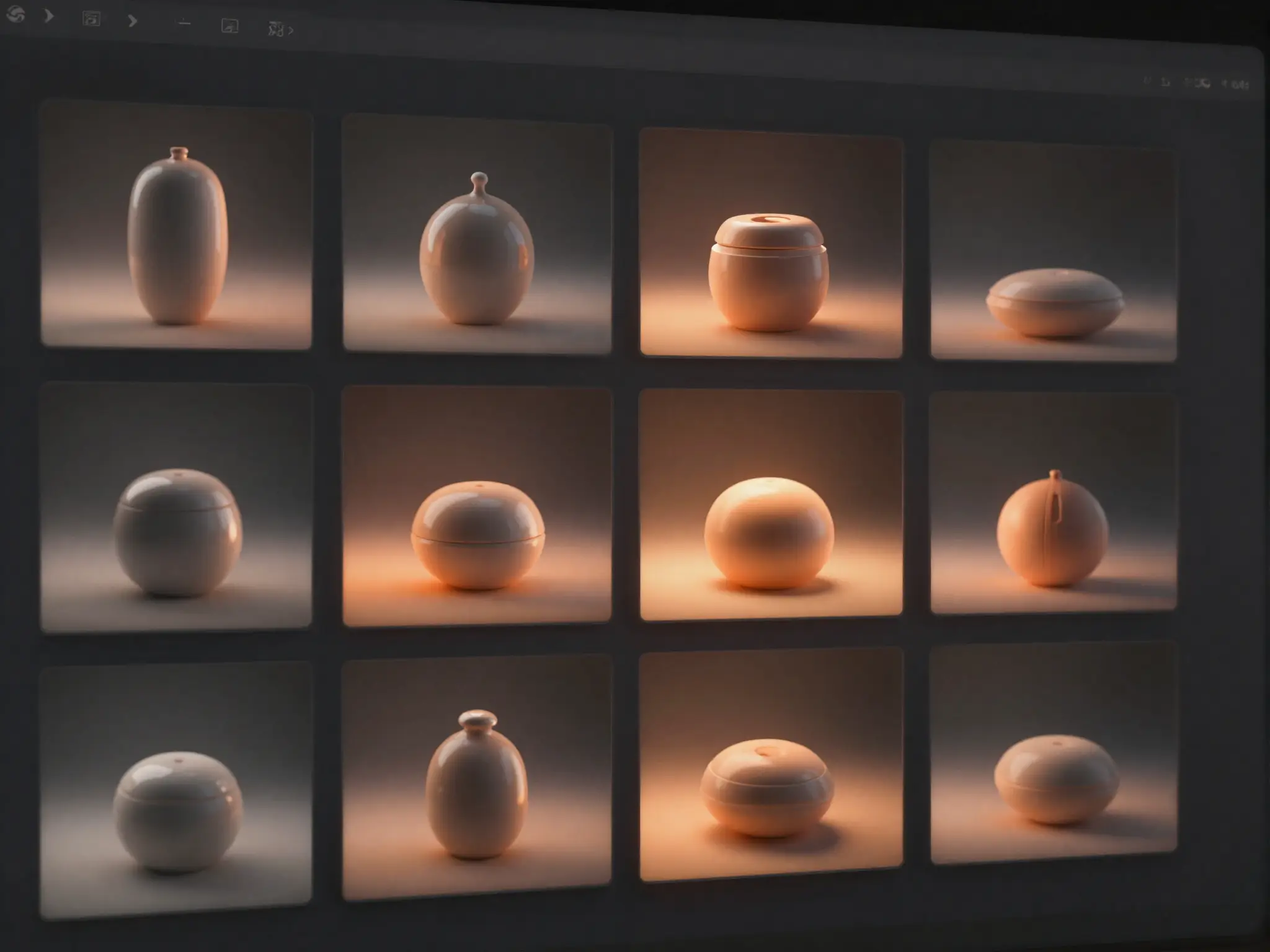Click the swirl logo icon in top bar
The width and height of the screenshot is (1270, 952).
pos(15,14)
